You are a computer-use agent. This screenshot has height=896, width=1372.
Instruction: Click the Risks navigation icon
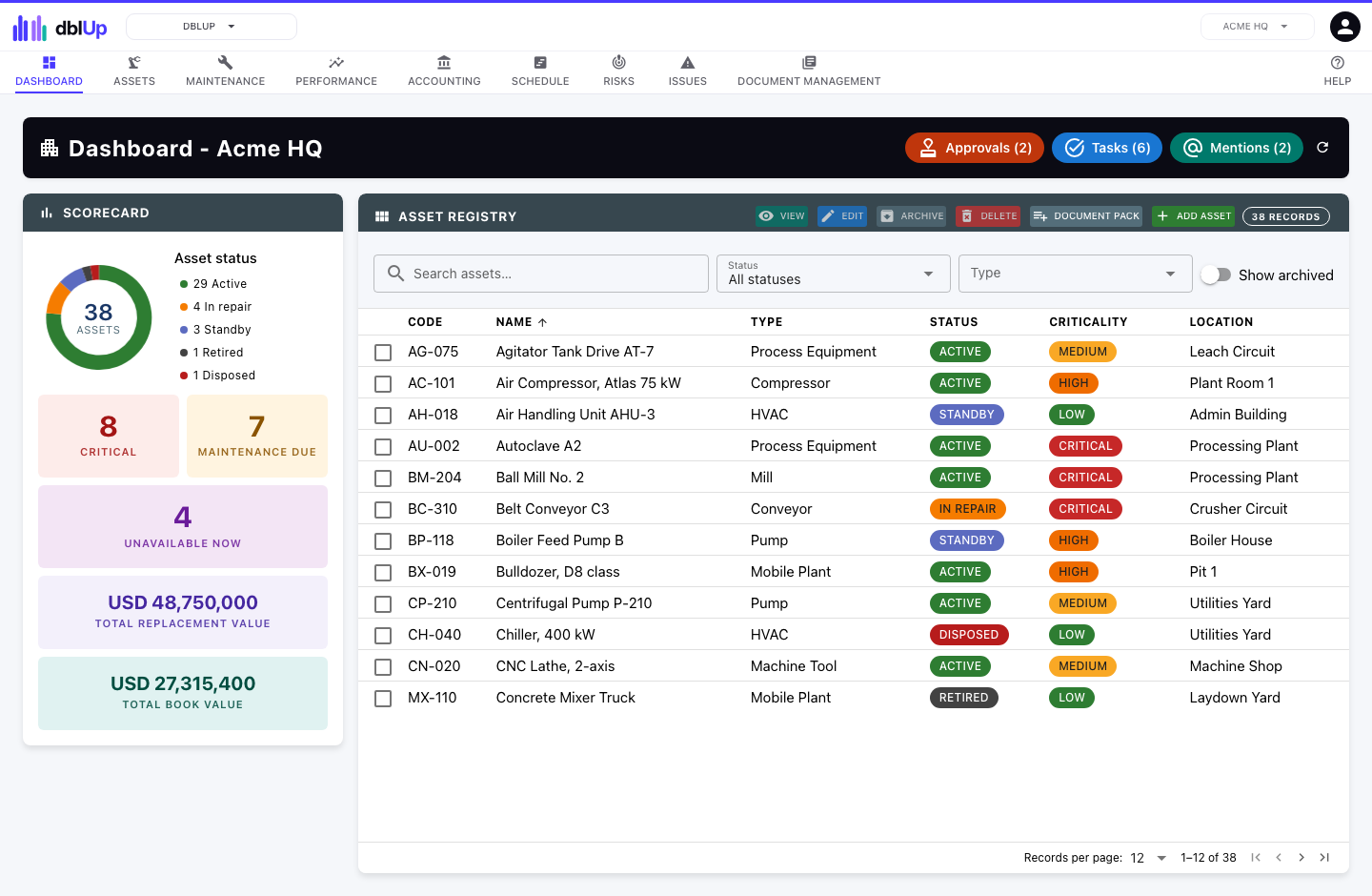[x=618, y=63]
